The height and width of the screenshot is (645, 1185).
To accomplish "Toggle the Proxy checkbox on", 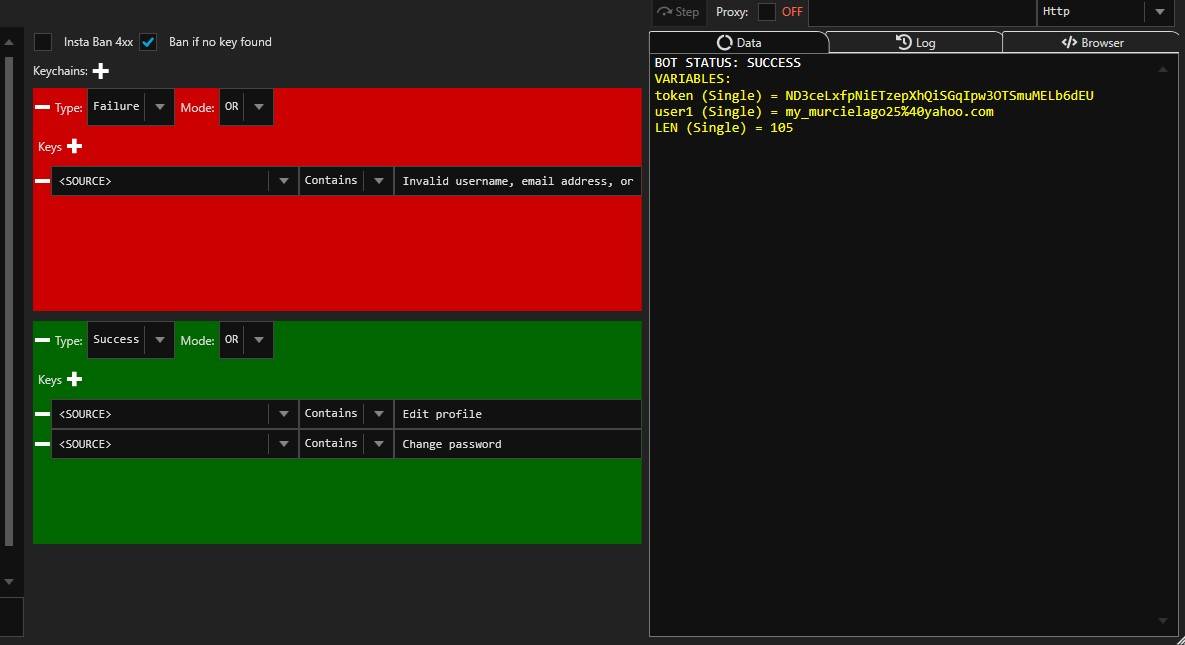I will click(x=767, y=12).
